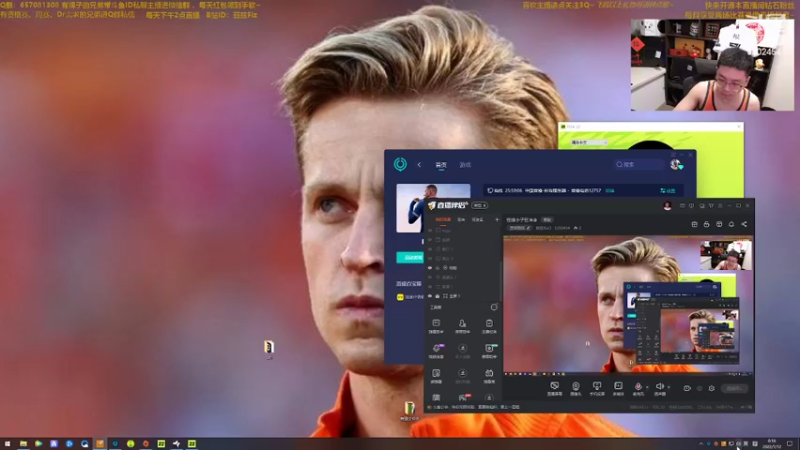Click the teal power logo in blue window
Screen dimensions: 800x450
point(400,164)
